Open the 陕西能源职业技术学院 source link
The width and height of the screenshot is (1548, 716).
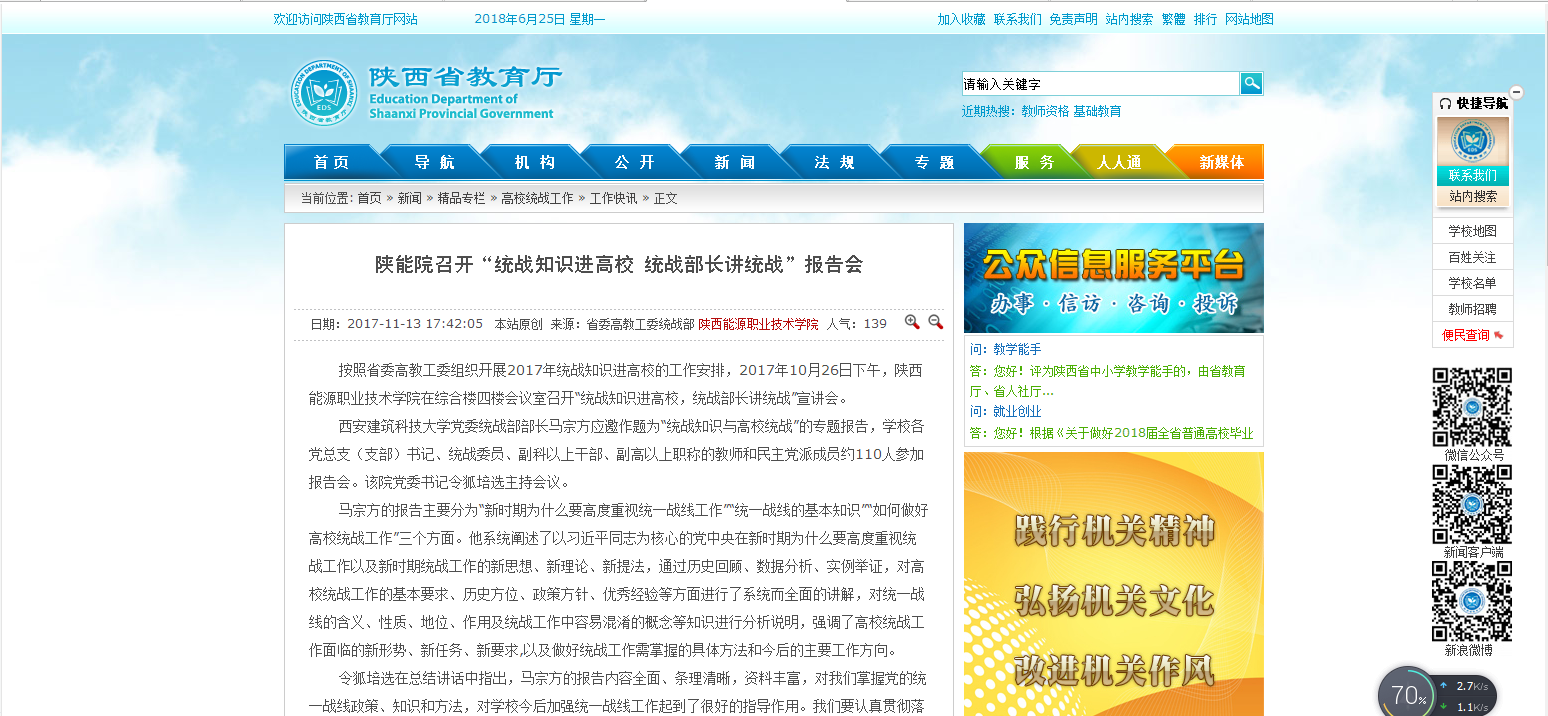758,324
